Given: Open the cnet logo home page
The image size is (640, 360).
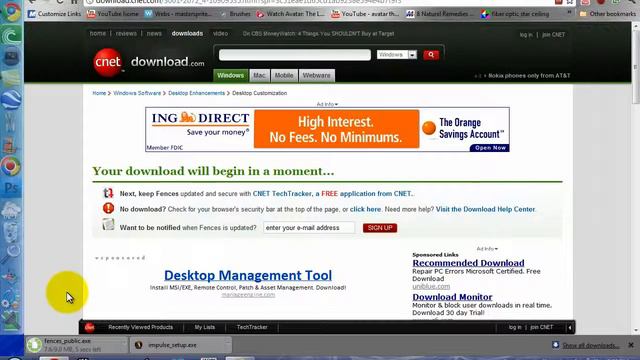Looking at the screenshot, I should point(108,62).
